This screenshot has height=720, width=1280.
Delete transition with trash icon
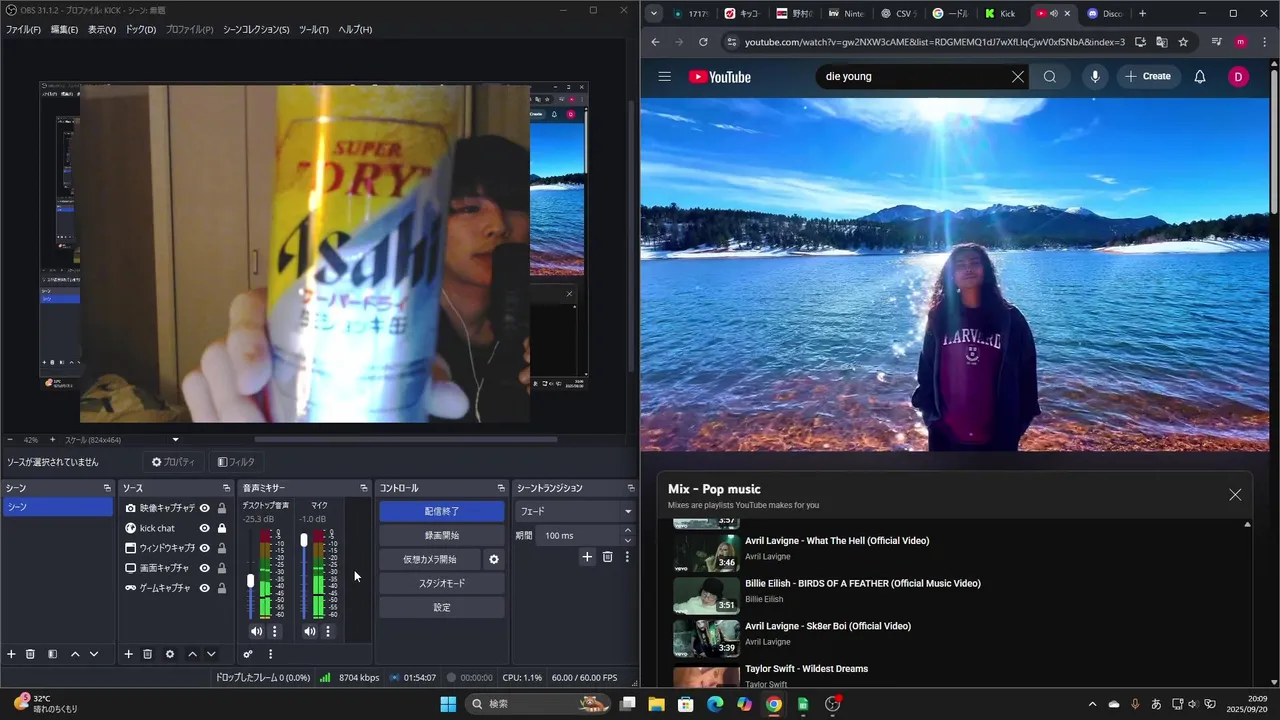tap(607, 557)
